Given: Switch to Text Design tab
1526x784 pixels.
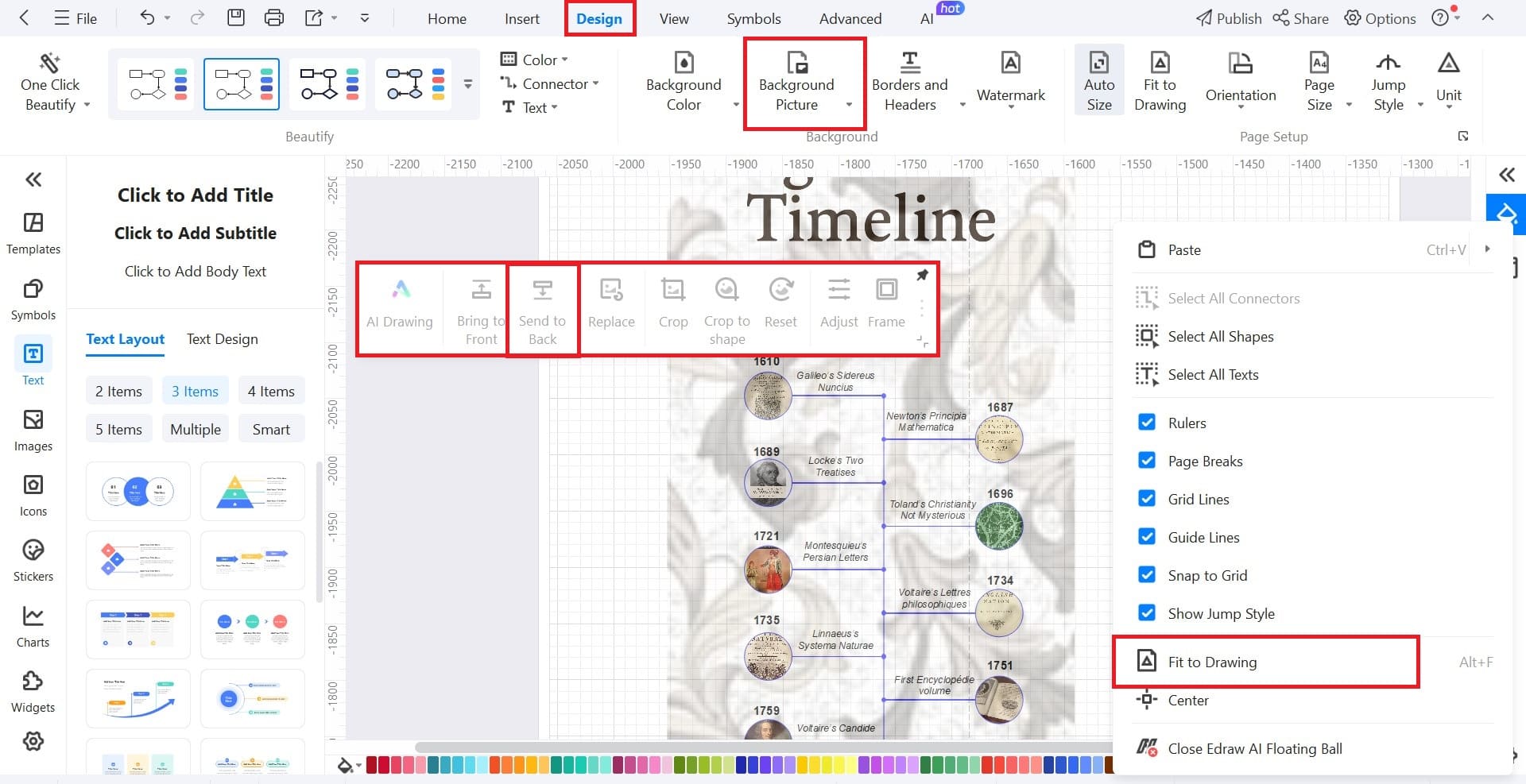Looking at the screenshot, I should pyautogui.click(x=223, y=338).
